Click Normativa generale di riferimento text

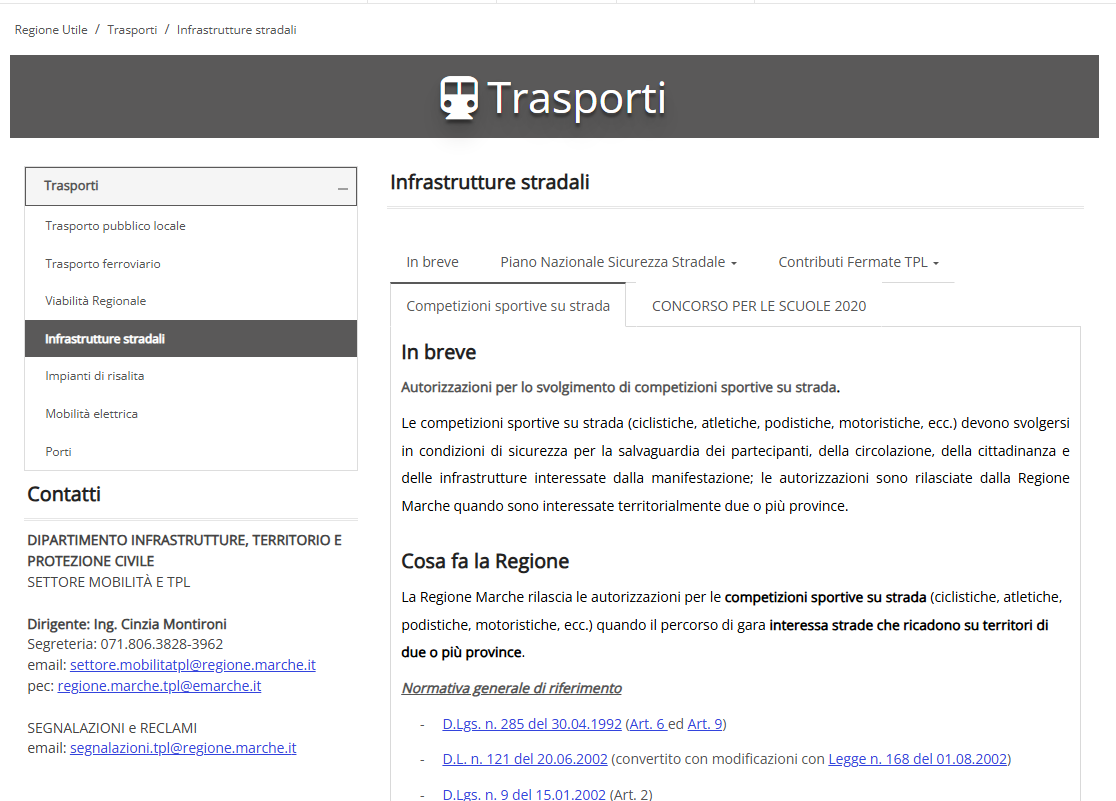click(511, 689)
